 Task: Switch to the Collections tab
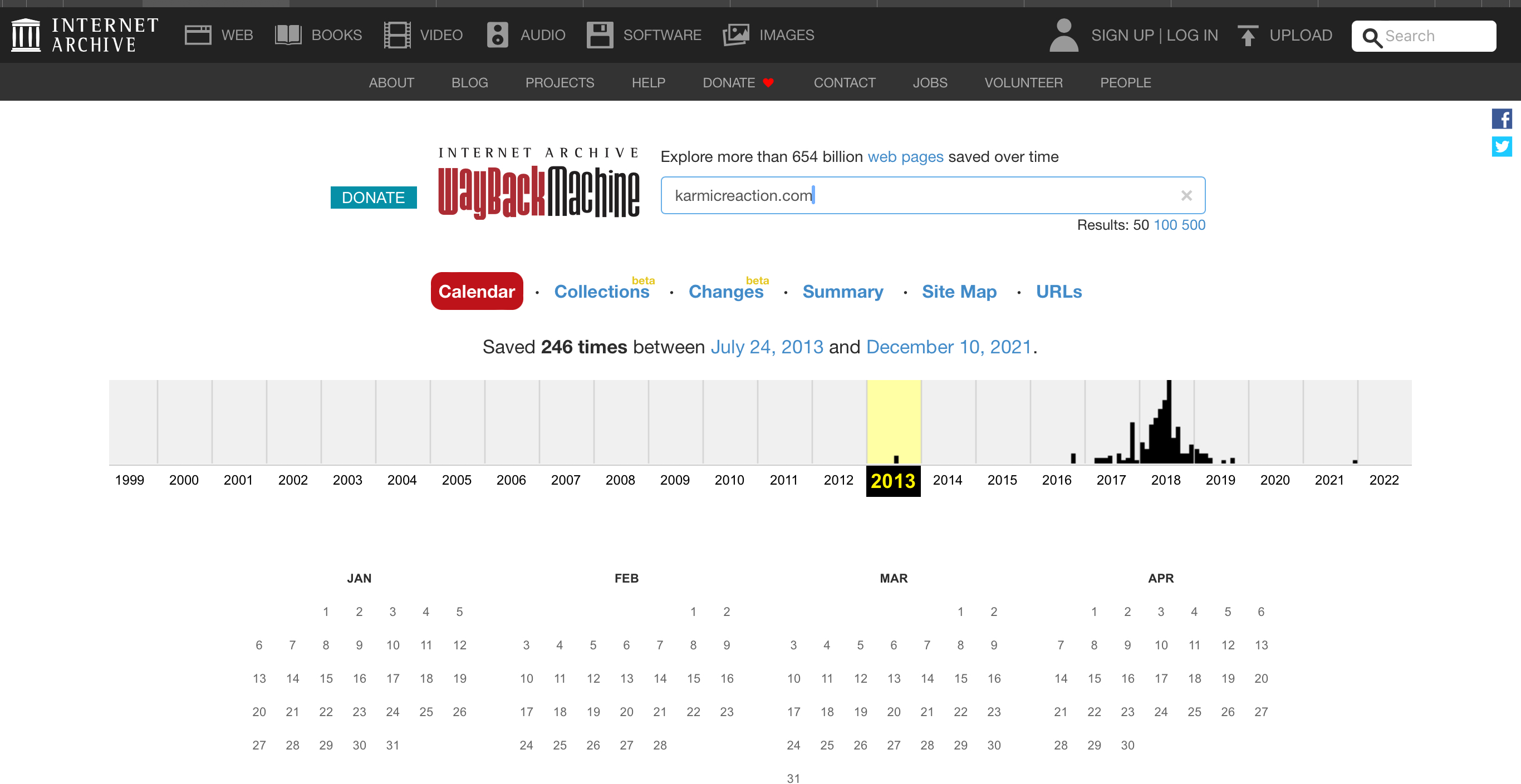(x=602, y=292)
